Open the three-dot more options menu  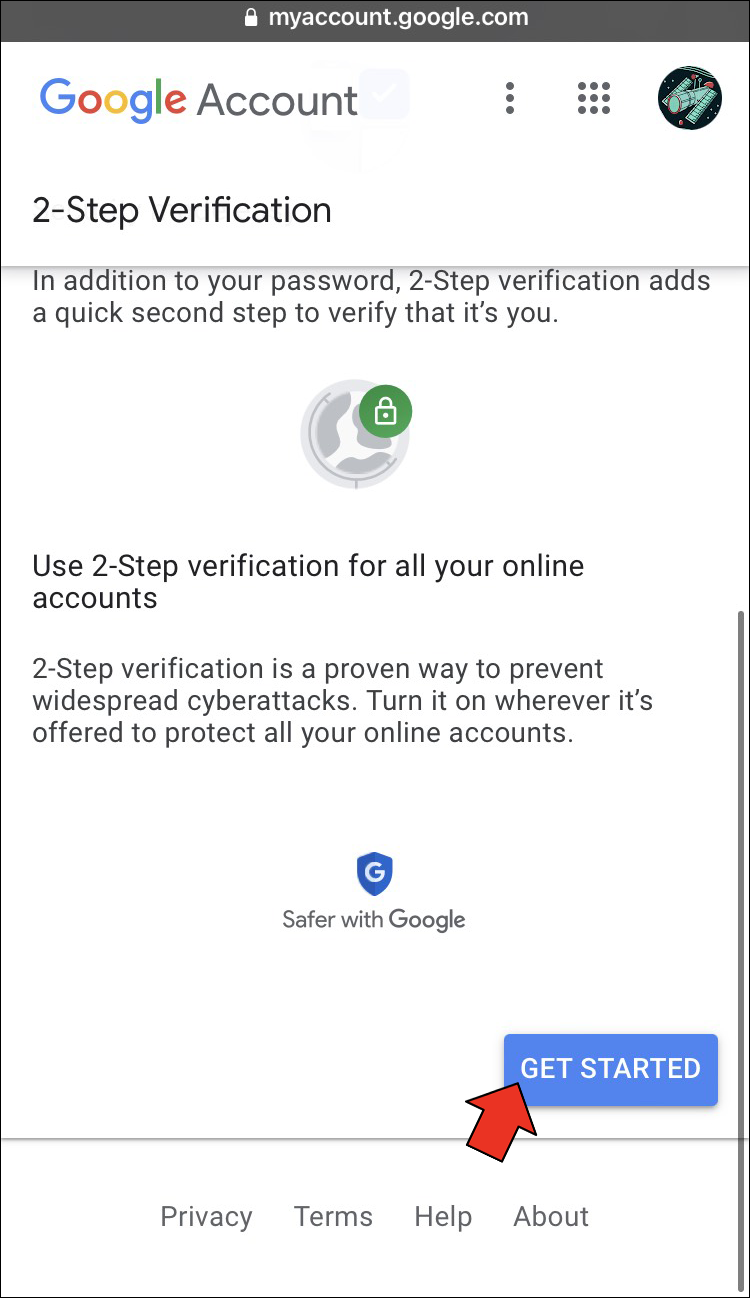pos(510,98)
